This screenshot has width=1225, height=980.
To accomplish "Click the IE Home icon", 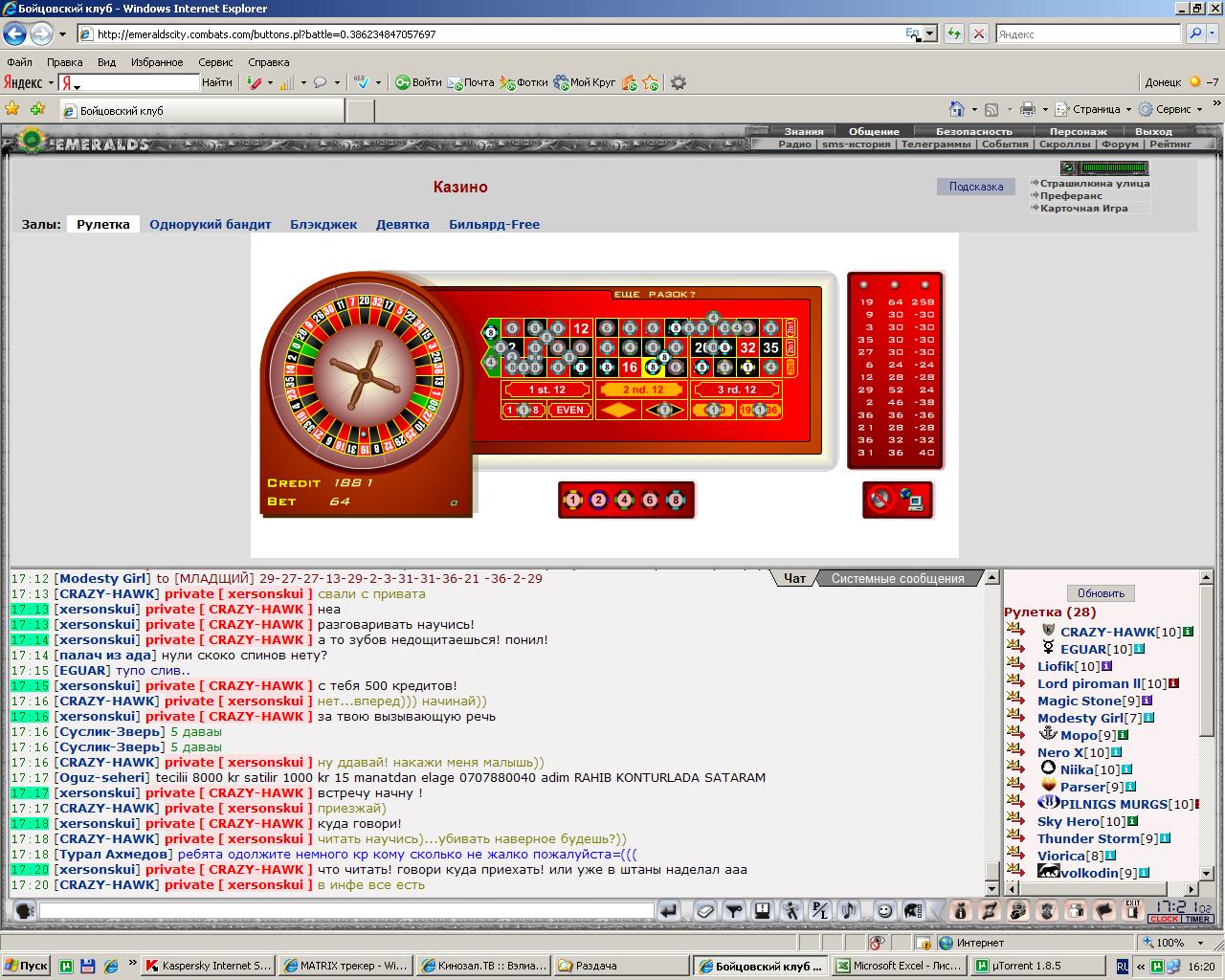I will pos(956,109).
